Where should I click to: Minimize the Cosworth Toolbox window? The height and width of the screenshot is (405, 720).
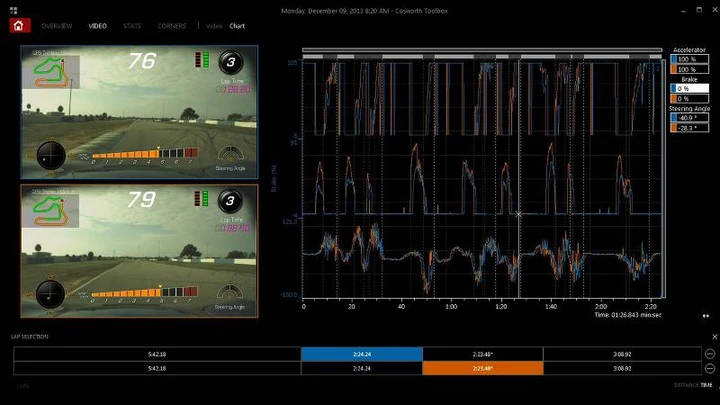pos(683,10)
